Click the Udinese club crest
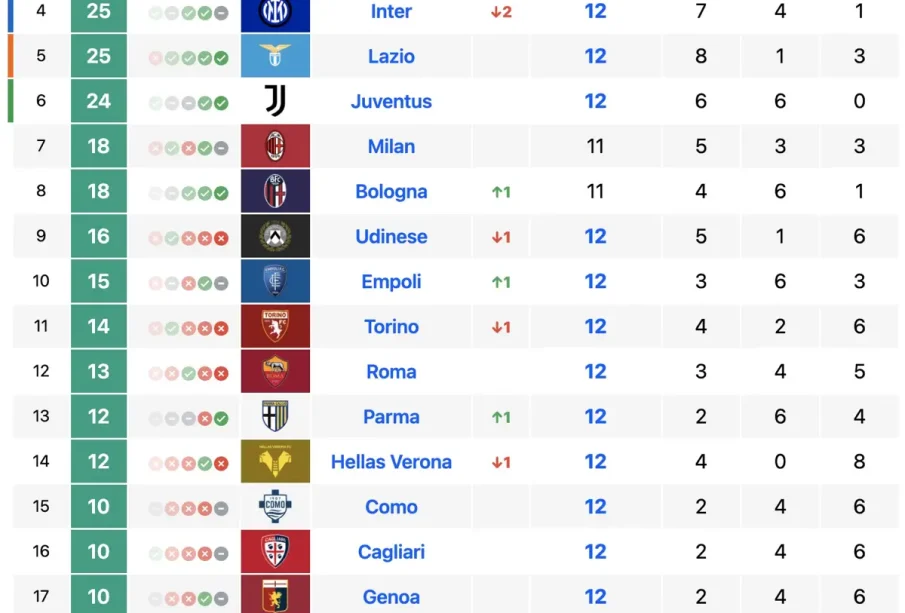This screenshot has height=613, width=905. click(275, 237)
